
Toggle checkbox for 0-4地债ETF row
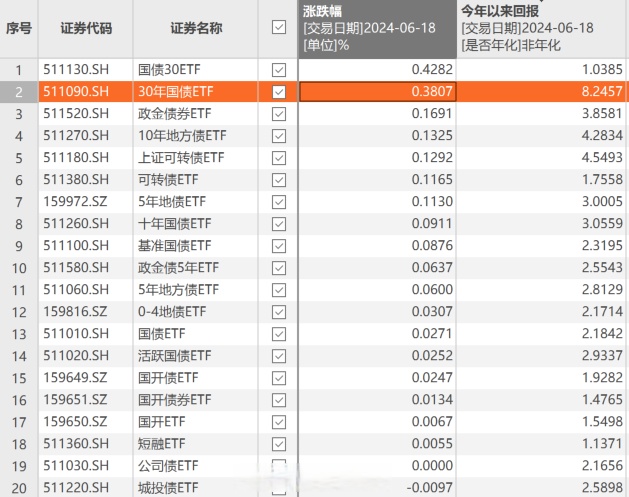point(279,312)
